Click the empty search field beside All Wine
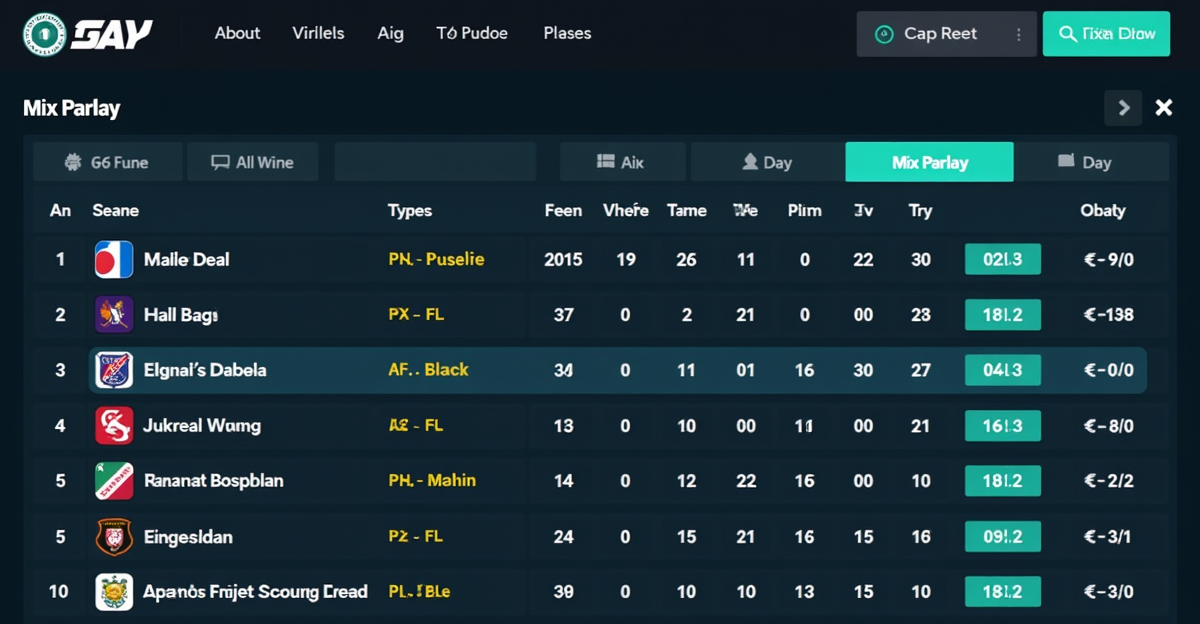 tap(435, 162)
